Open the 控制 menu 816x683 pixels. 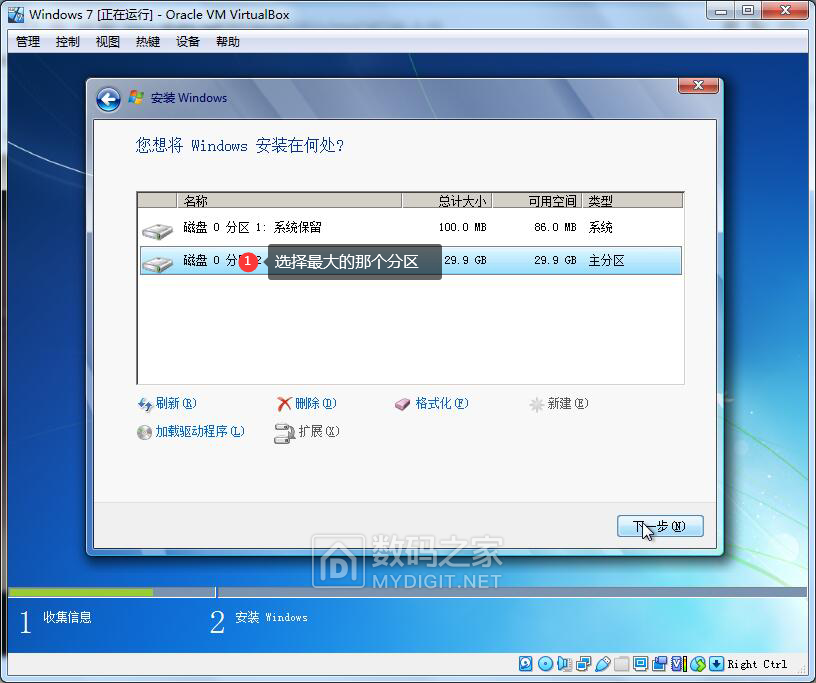[68, 42]
